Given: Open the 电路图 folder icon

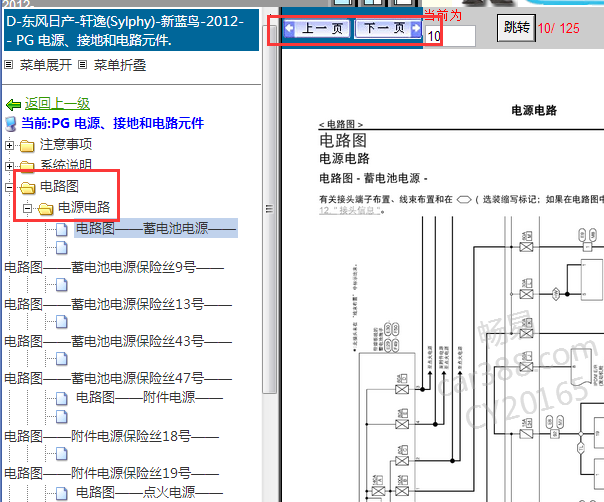Looking at the screenshot, I should [x=27, y=188].
